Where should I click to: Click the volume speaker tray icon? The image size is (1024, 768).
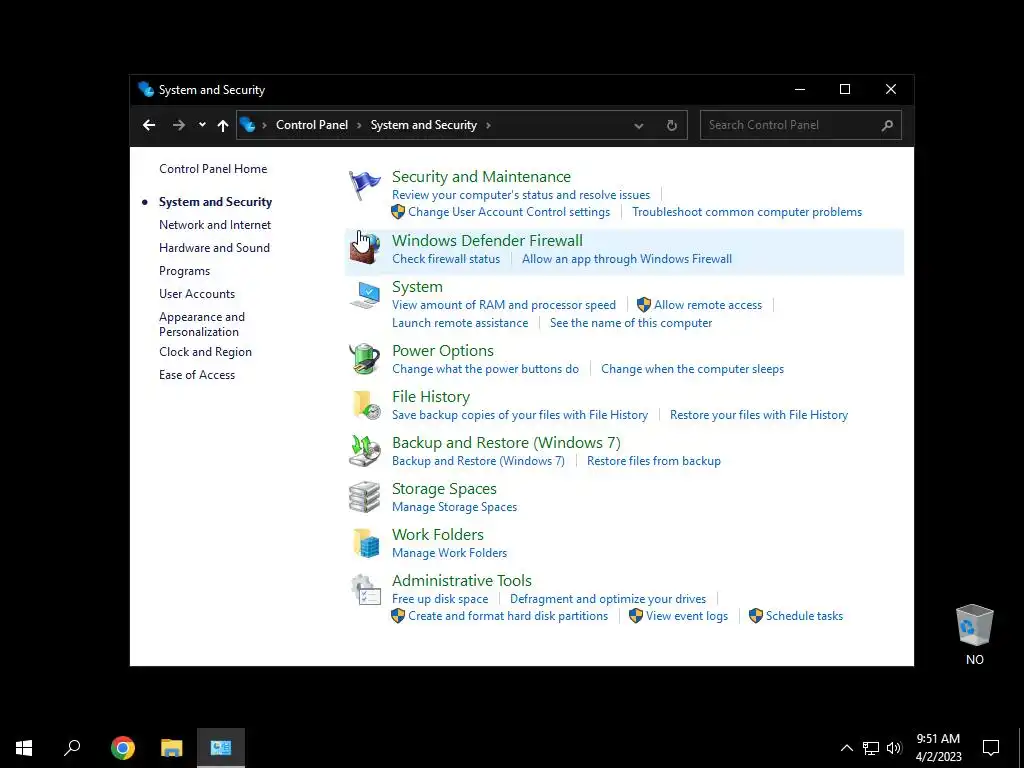click(894, 748)
